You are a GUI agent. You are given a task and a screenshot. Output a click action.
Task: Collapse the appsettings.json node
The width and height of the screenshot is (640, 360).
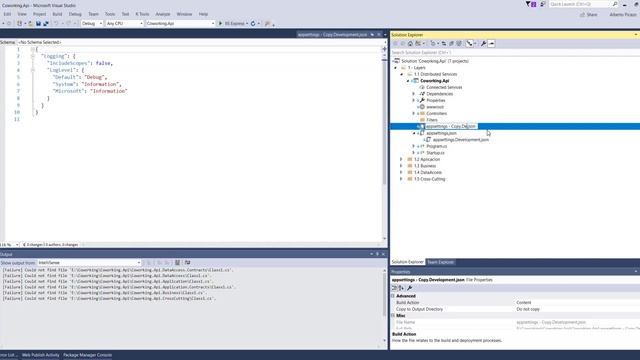[x=413, y=133]
